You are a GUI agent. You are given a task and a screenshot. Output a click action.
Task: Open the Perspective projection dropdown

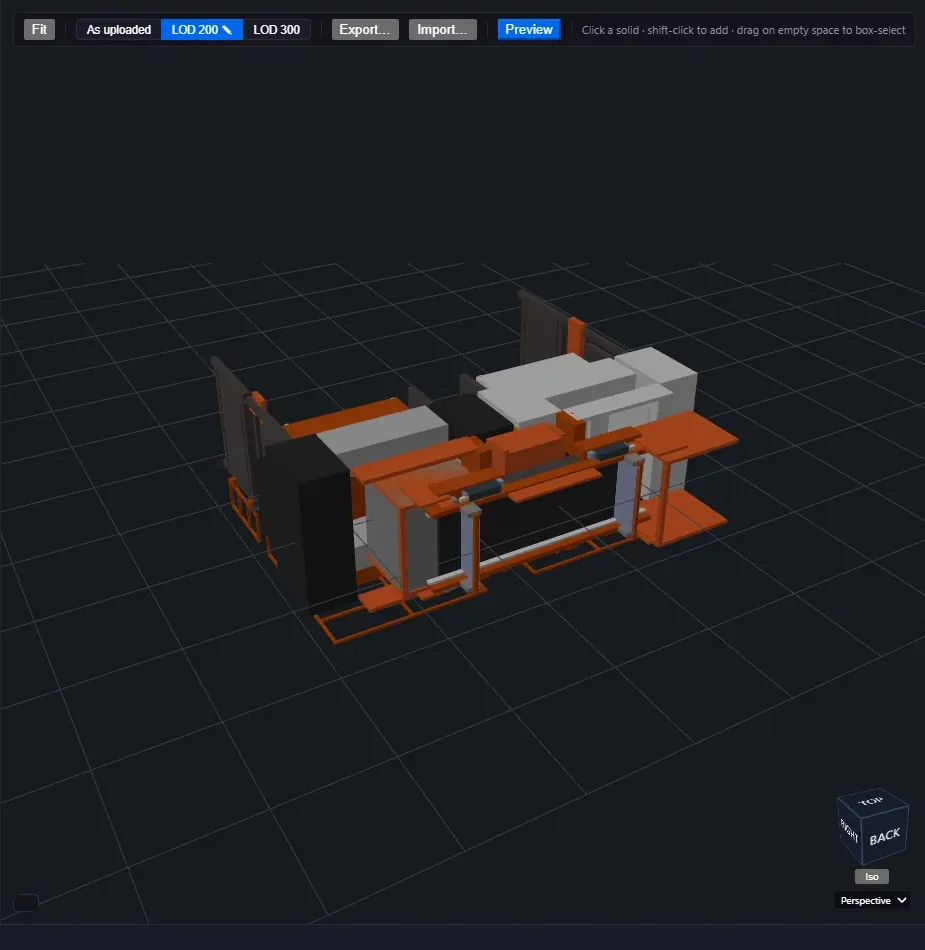872,900
